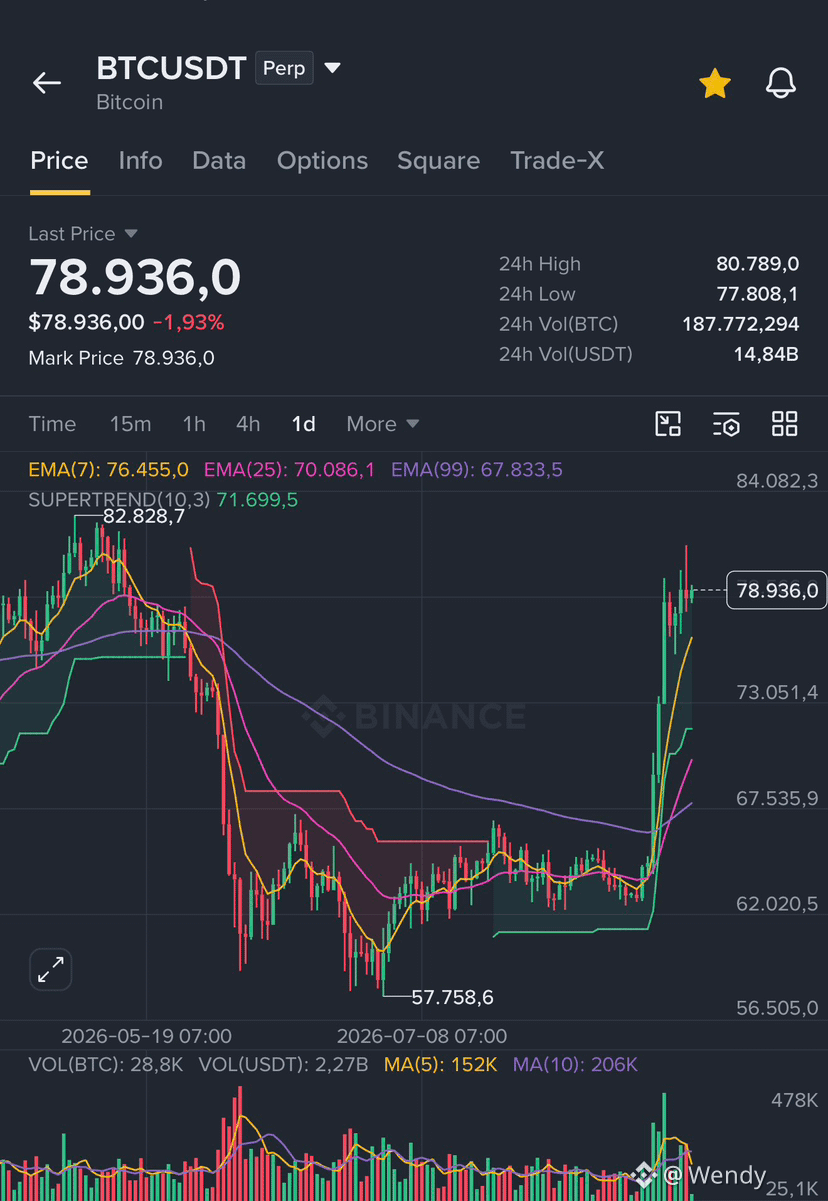This screenshot has width=828, height=1201.
Task: Select the 15m chart interval
Action: [130, 424]
